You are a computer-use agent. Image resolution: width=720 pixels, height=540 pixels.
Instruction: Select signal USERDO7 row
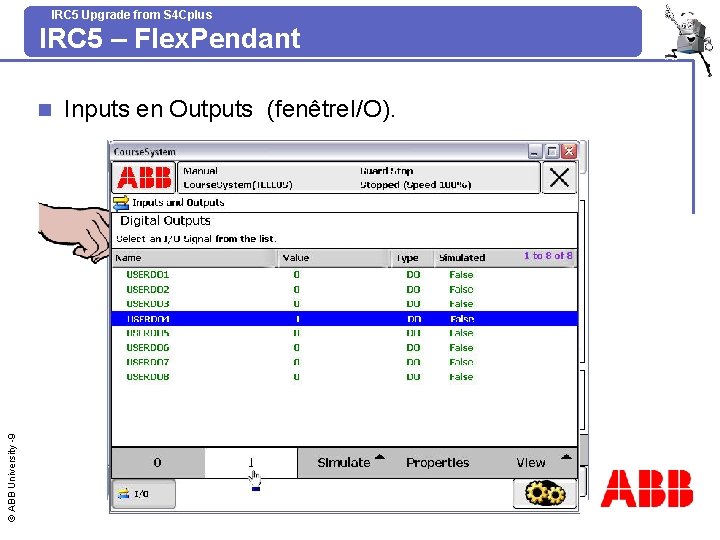click(x=344, y=362)
